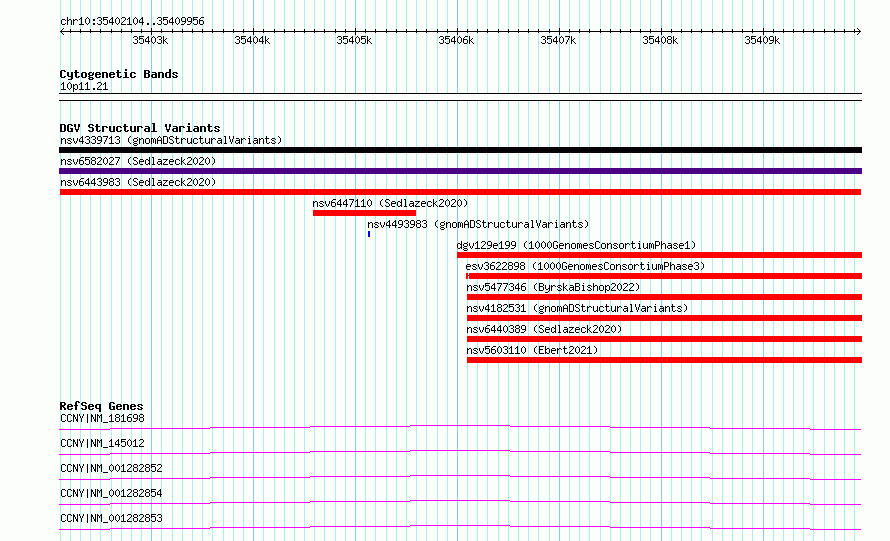Image resolution: width=890 pixels, height=541 pixels.
Task: Click the right arrow of the ruler
Action: pos(858,31)
